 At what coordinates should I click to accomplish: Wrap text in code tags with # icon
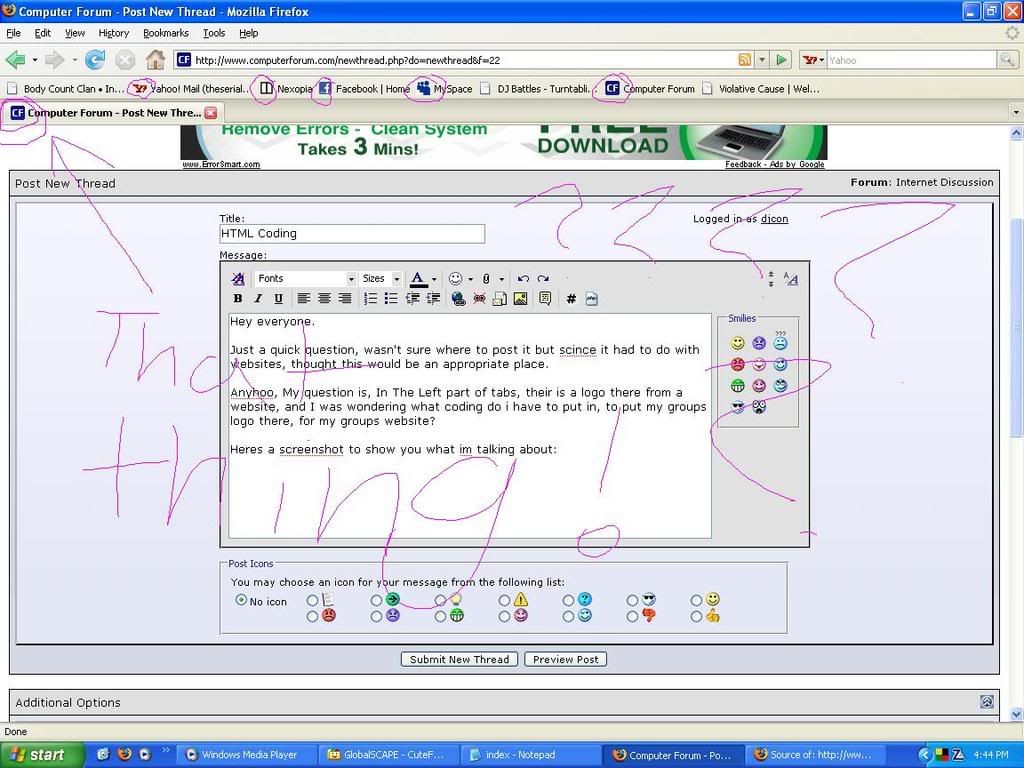(x=571, y=298)
